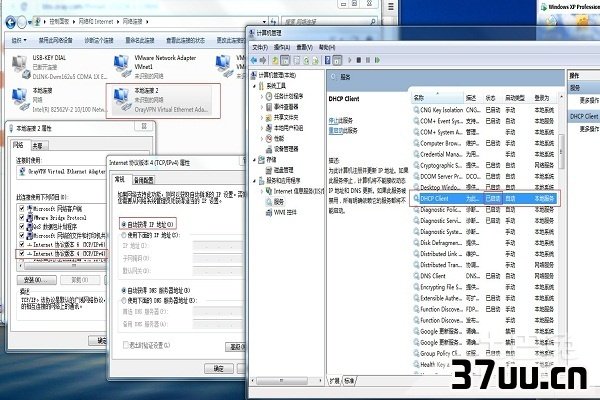
Task: Collapse the 系统工具 tree node
Action: coord(254,86)
